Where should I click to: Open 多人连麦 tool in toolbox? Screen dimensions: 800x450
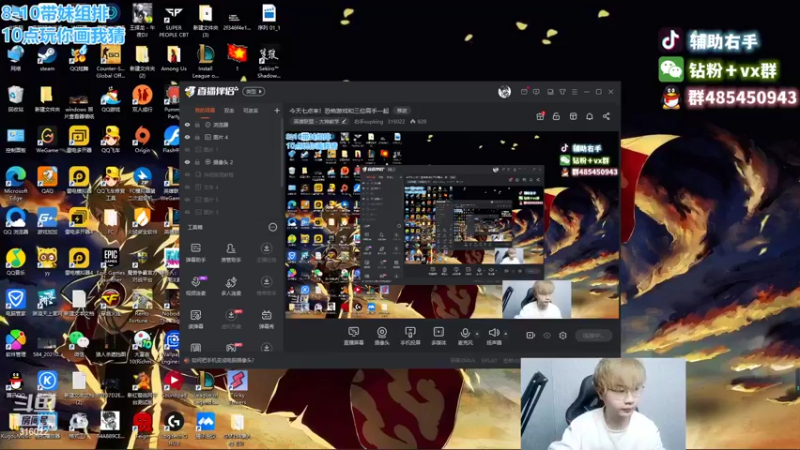click(x=231, y=286)
